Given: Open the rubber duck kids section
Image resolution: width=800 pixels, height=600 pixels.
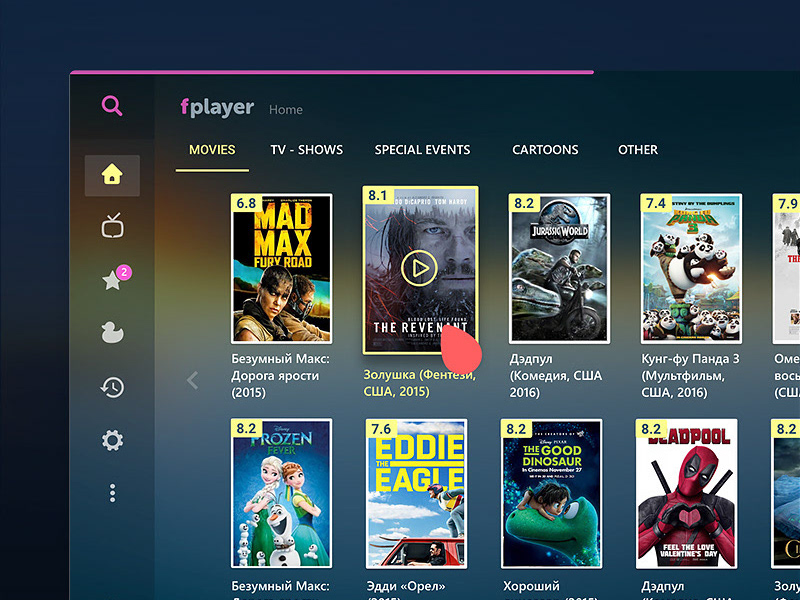Looking at the screenshot, I should [x=112, y=332].
